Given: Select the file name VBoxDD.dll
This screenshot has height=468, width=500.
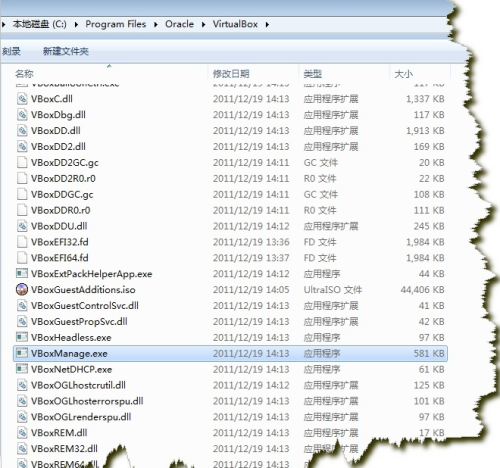Looking at the screenshot, I should pyautogui.click(x=56, y=130).
